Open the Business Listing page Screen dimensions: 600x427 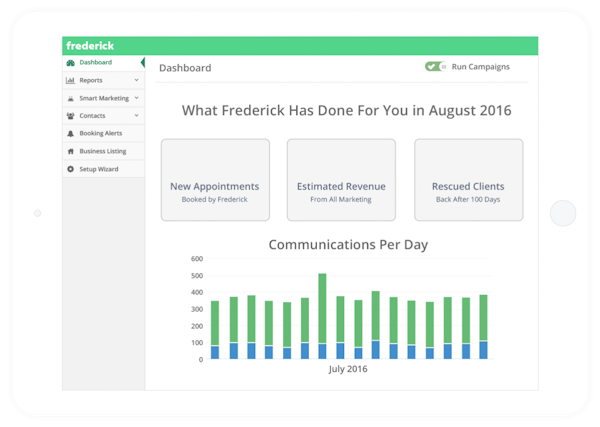(x=103, y=151)
